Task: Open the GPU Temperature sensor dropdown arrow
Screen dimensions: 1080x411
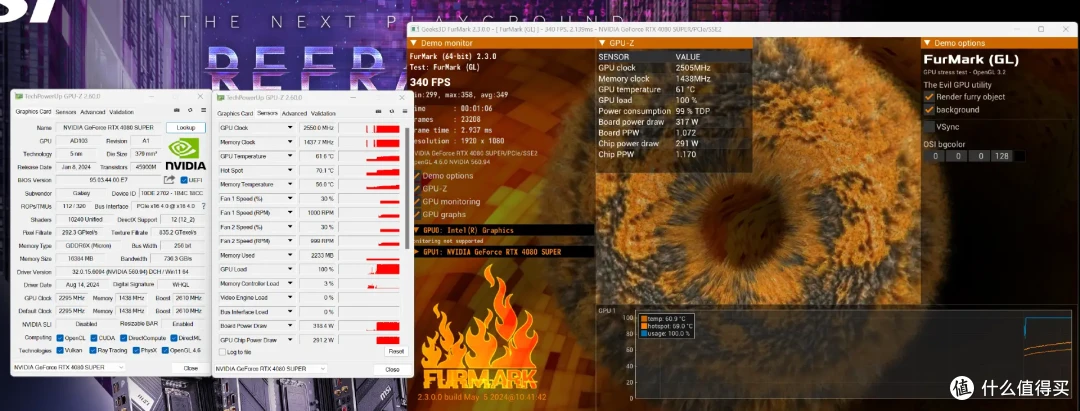Action: tap(290, 156)
